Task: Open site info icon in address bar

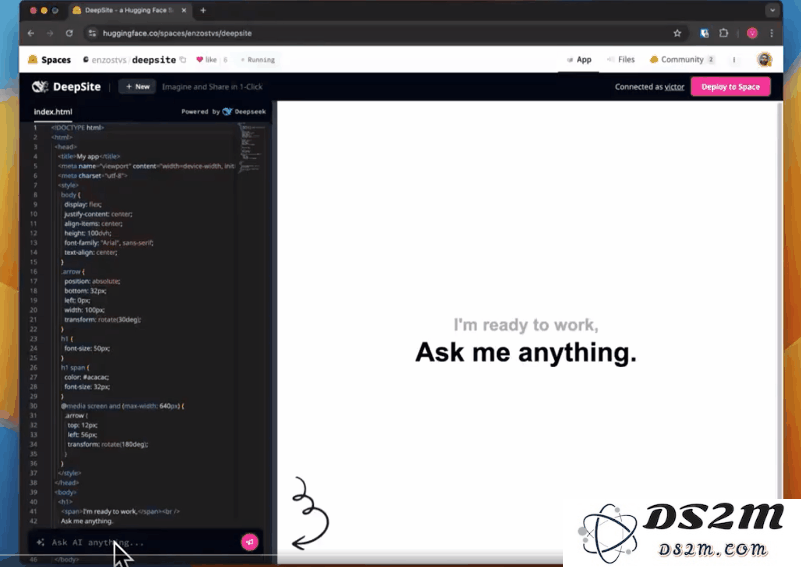Action: point(92,33)
